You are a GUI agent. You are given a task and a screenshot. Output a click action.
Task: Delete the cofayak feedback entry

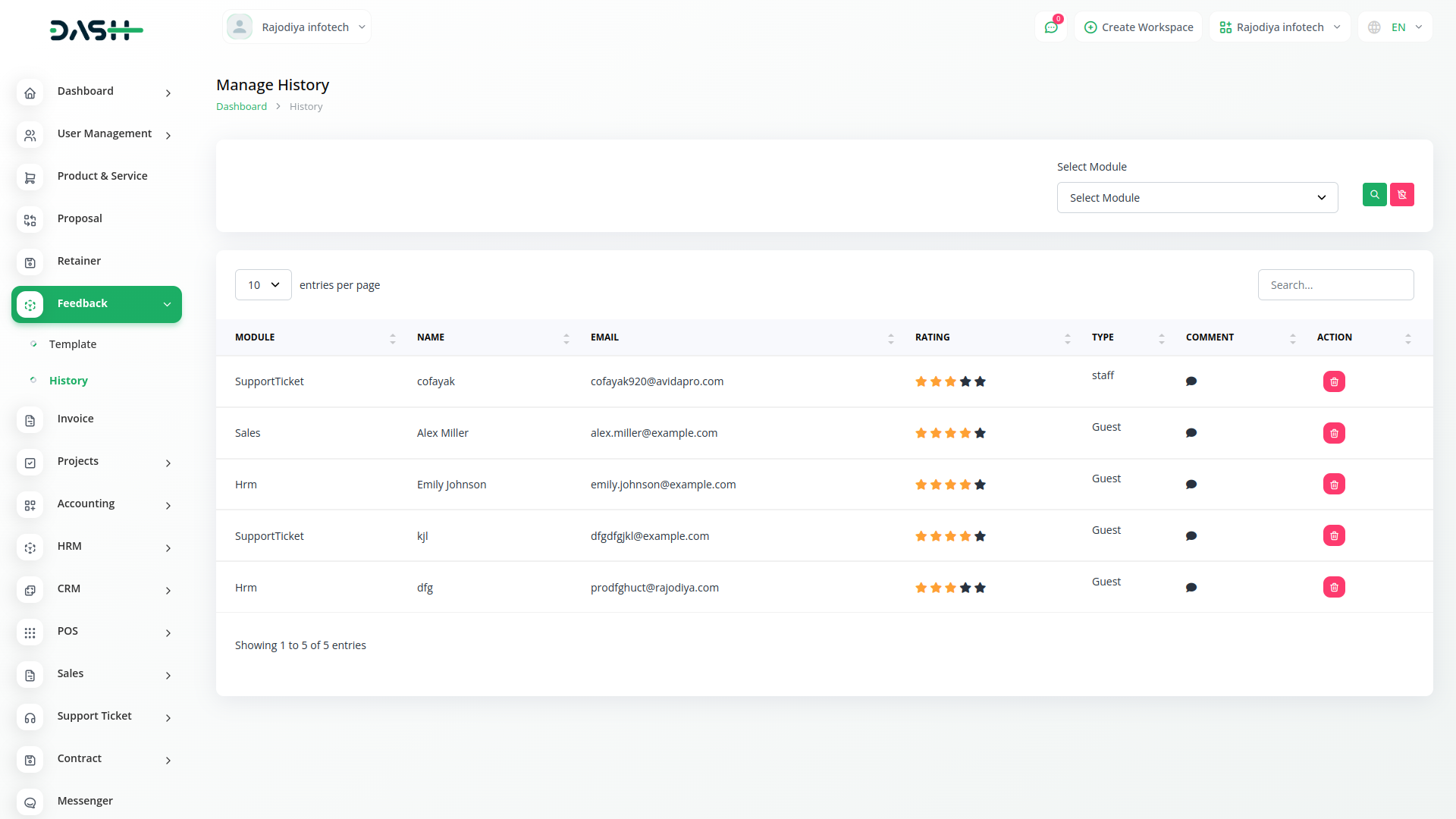click(x=1334, y=381)
